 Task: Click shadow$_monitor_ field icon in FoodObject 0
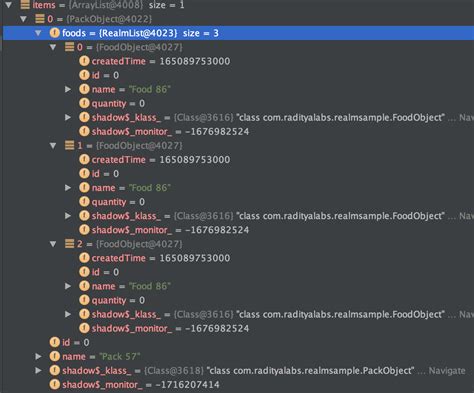[84, 131]
